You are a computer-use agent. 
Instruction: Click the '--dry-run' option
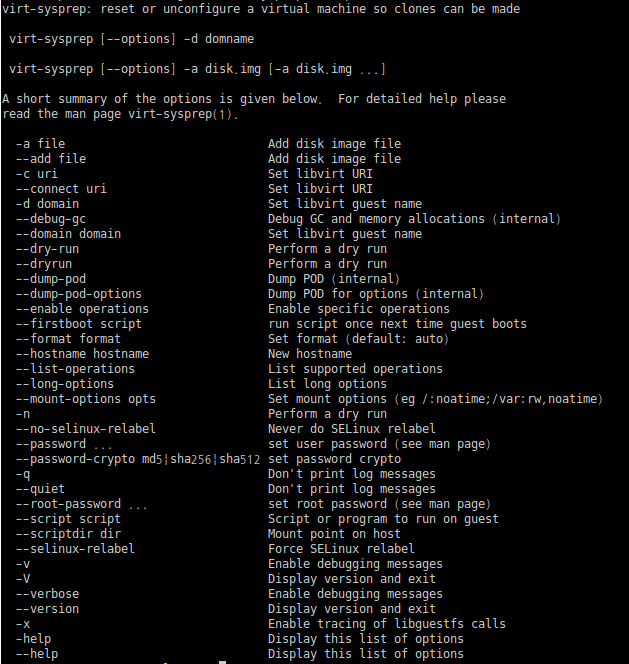[x=47, y=249]
